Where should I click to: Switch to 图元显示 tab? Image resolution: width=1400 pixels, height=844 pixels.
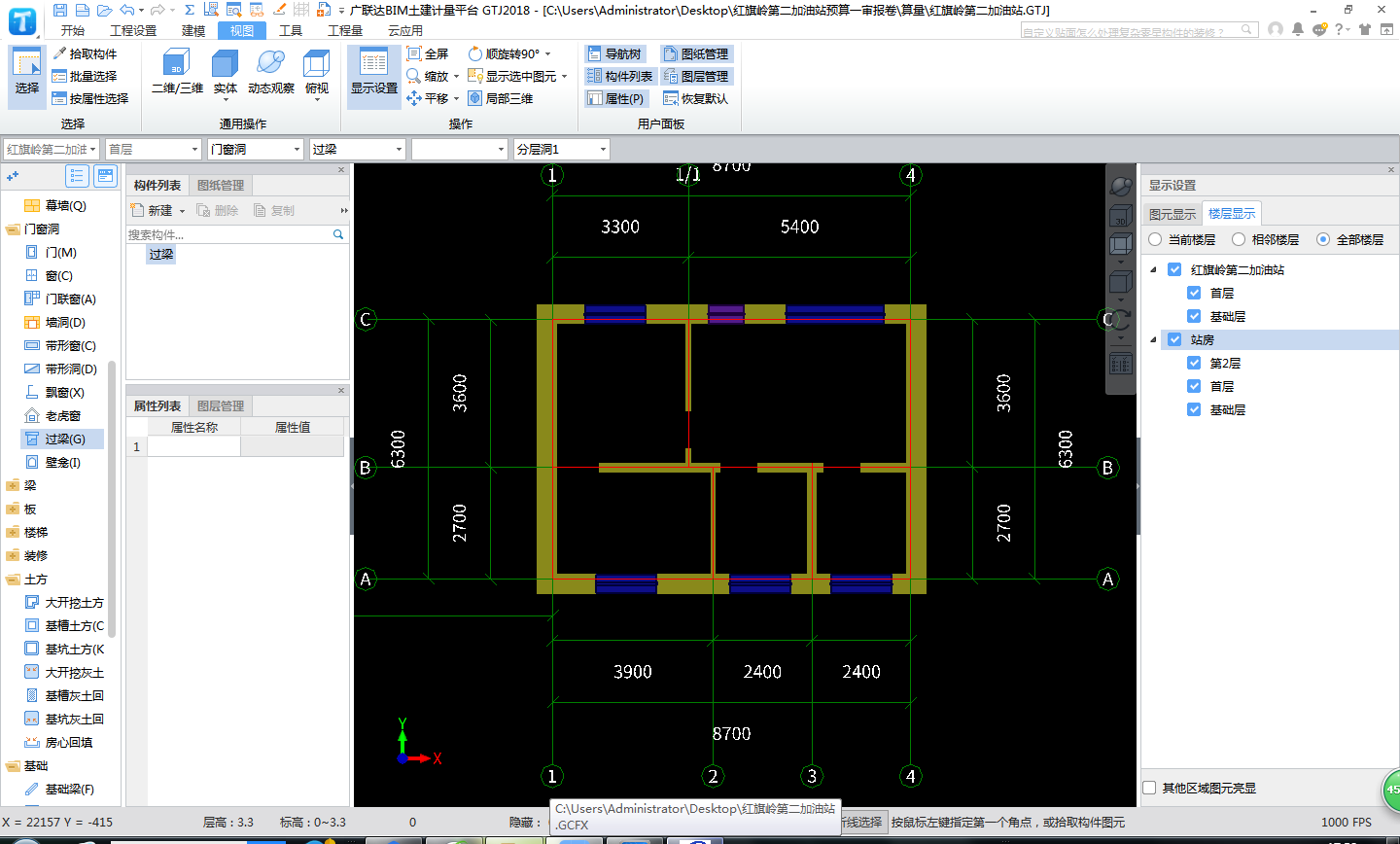pyautogui.click(x=1172, y=214)
